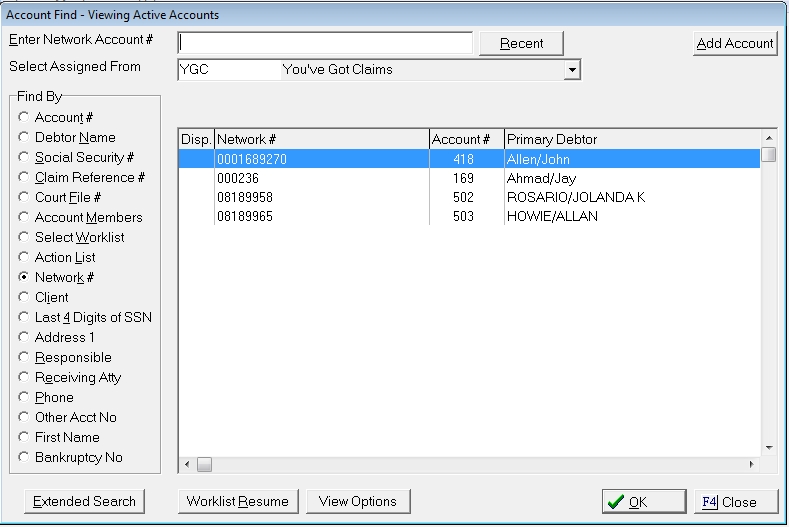Click the vertical scrollbar down arrow
This screenshot has height=527, width=789.
tap(768, 448)
